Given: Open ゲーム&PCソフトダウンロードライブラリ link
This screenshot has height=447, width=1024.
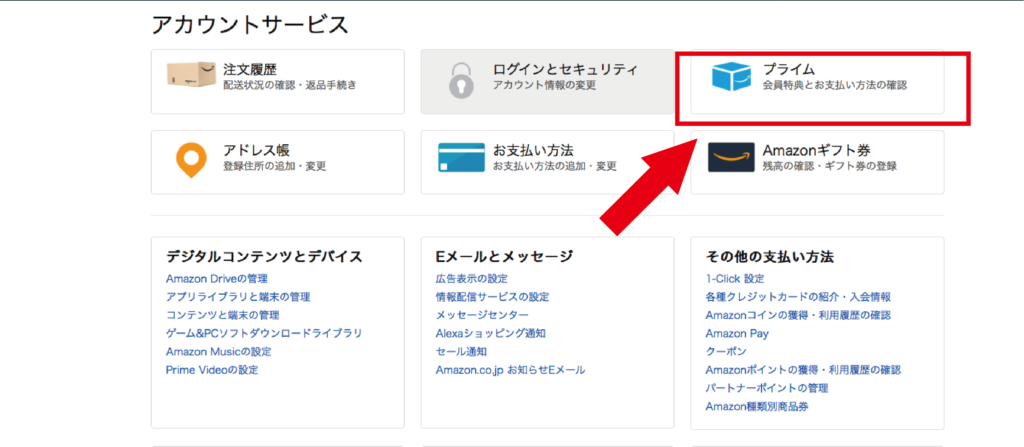Looking at the screenshot, I should coord(264,333).
